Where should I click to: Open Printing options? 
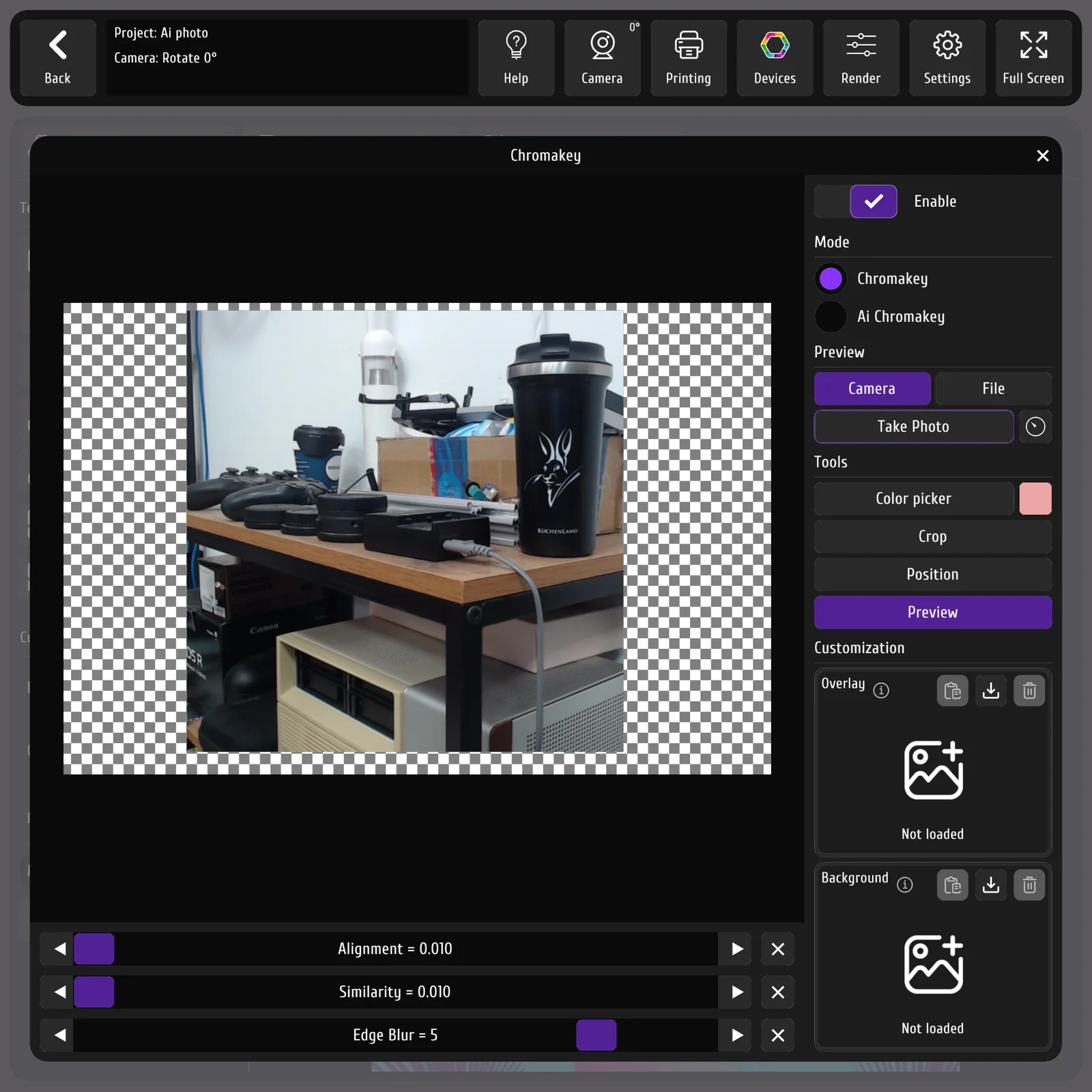(x=688, y=58)
